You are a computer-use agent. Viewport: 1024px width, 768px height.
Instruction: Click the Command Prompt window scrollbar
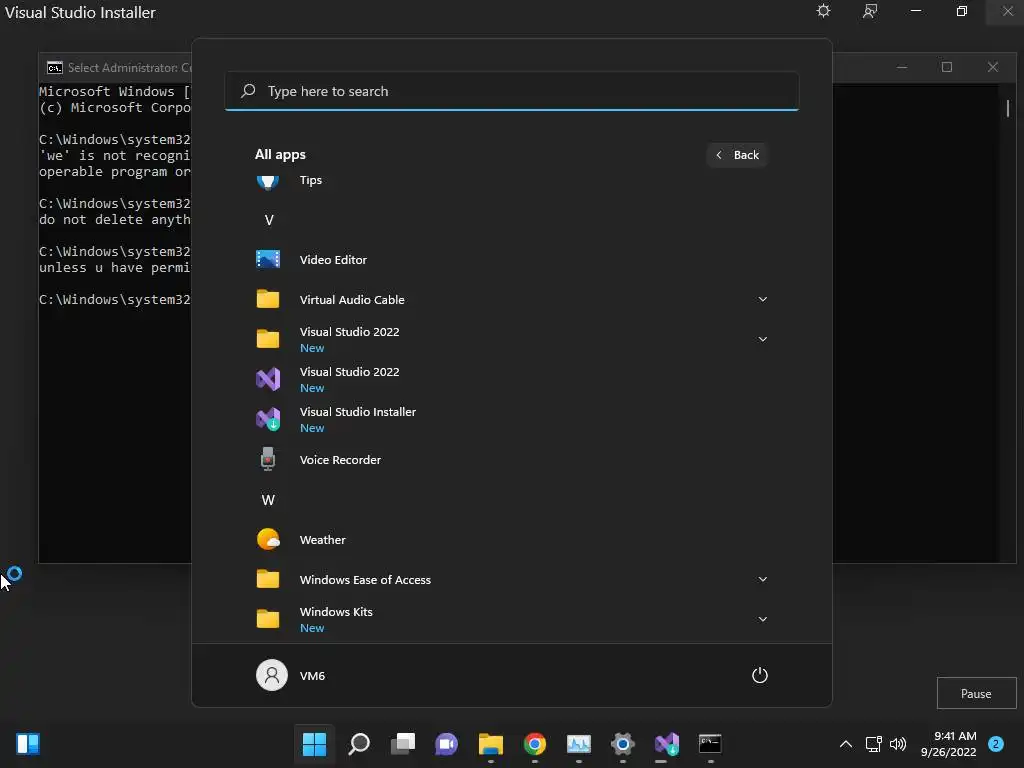[x=1008, y=108]
